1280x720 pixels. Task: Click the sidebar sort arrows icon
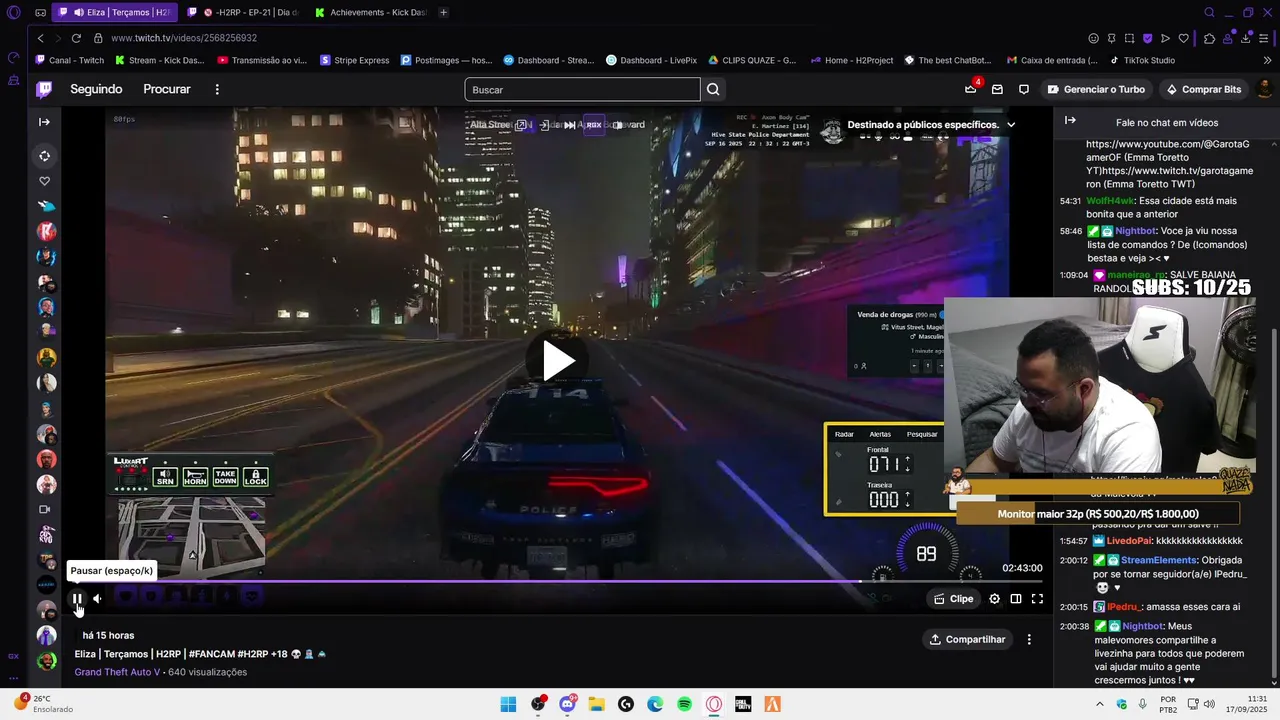[x=44, y=156]
